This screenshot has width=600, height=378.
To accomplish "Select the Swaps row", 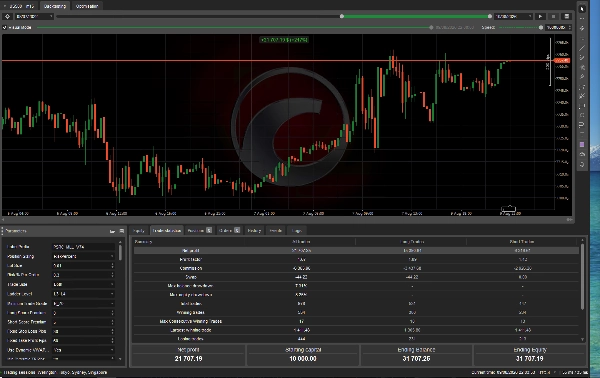I will (x=356, y=277).
